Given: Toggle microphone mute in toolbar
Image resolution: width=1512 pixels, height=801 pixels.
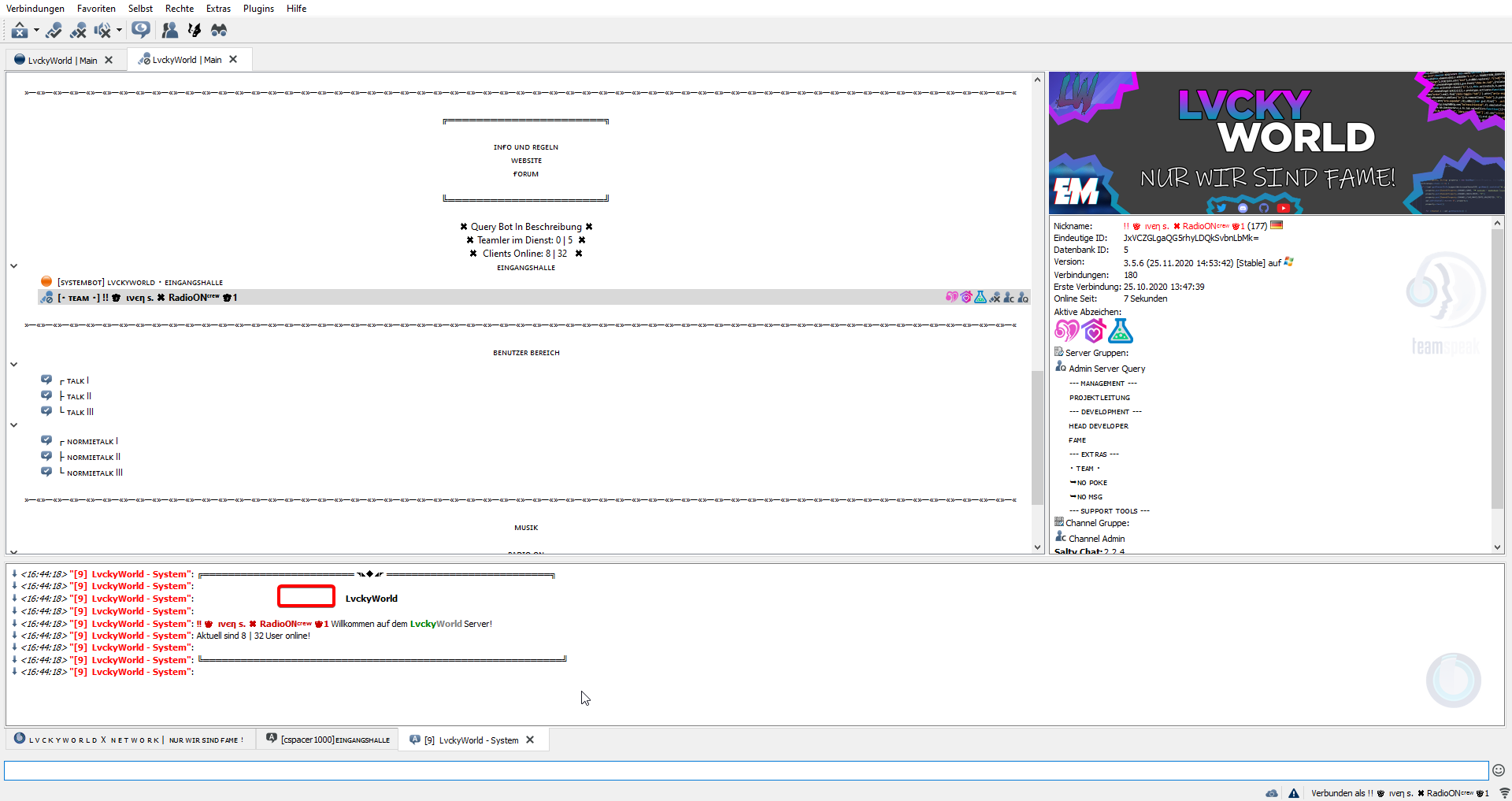Looking at the screenshot, I should (x=78, y=30).
